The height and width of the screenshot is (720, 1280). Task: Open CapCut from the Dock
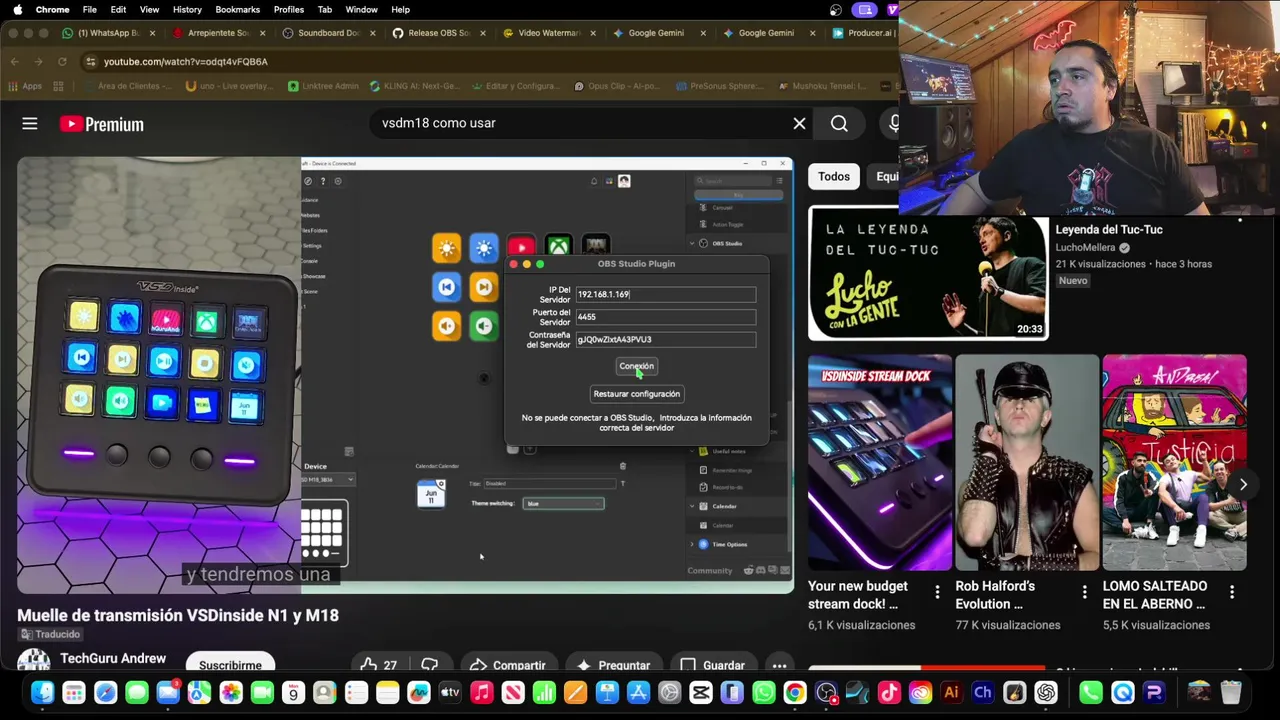pos(700,692)
